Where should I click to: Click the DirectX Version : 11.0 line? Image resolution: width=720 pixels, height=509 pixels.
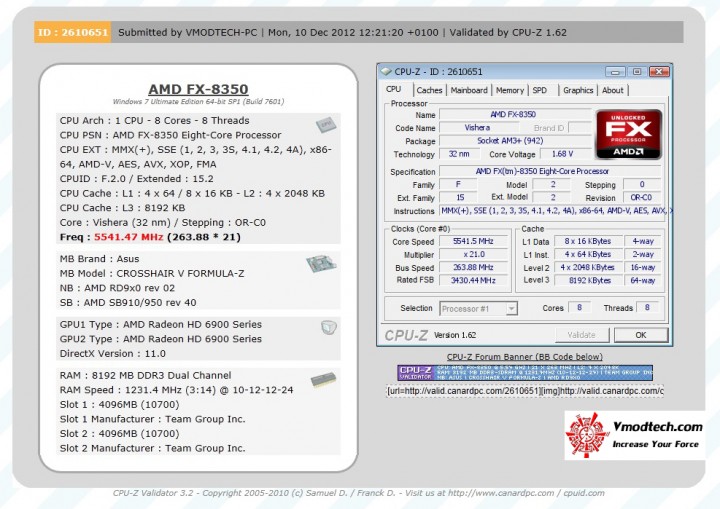tap(112, 354)
